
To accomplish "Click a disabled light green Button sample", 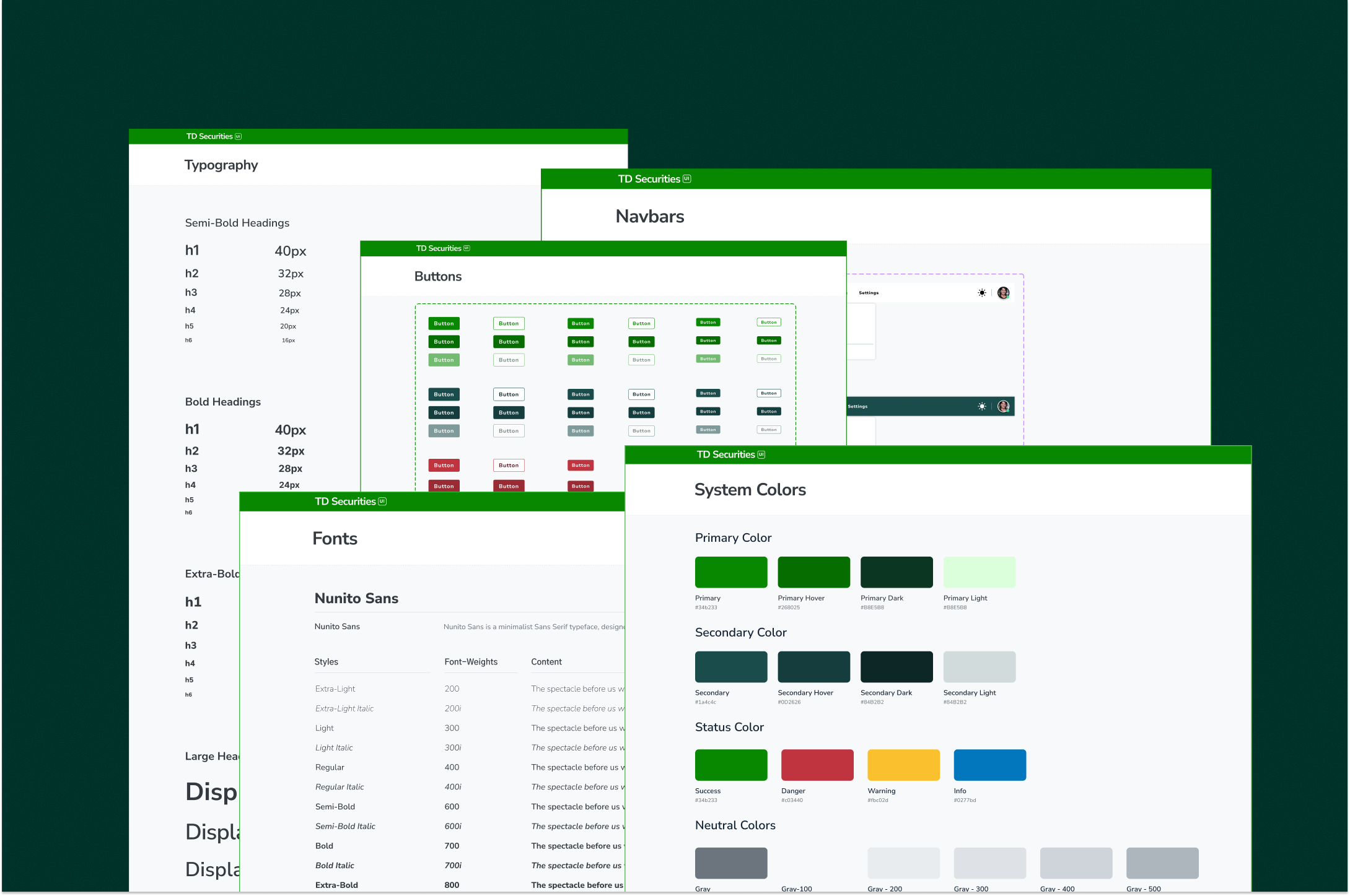I will (444, 360).
